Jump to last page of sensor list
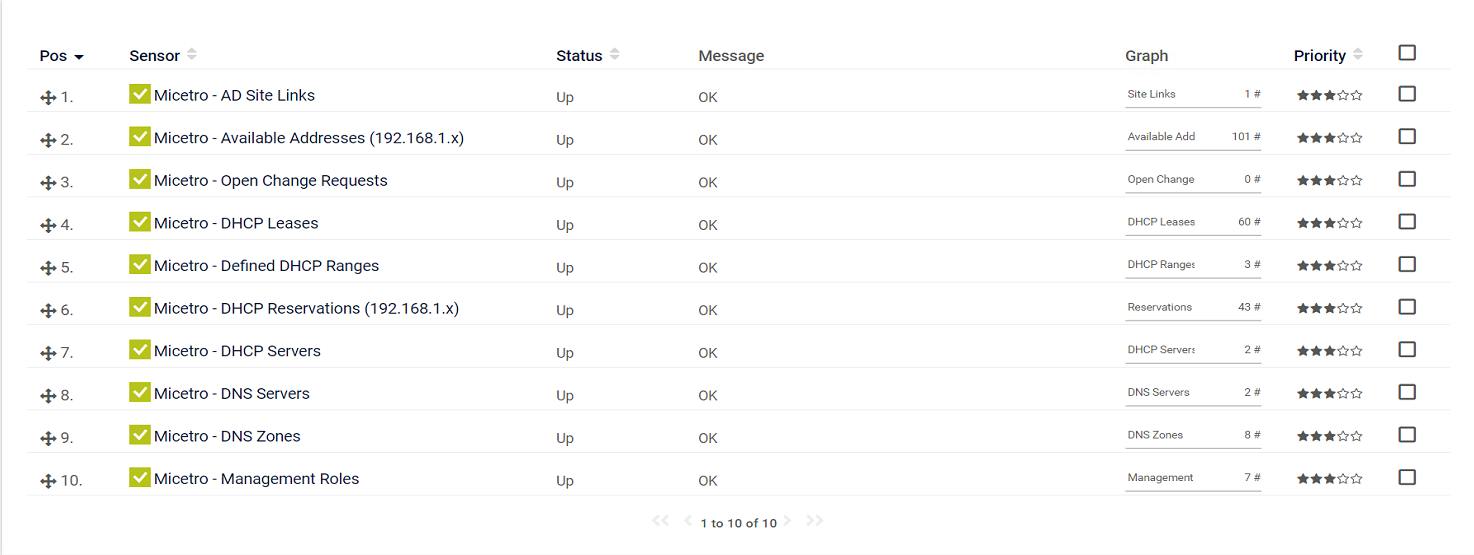1474x555 pixels. pyautogui.click(x=814, y=521)
